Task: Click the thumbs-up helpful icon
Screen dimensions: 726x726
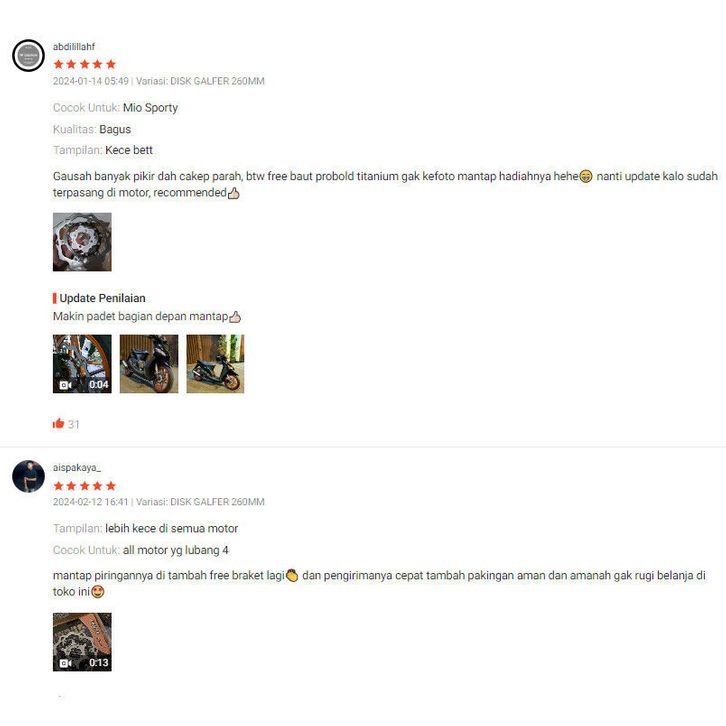Action: pyautogui.click(x=58, y=423)
